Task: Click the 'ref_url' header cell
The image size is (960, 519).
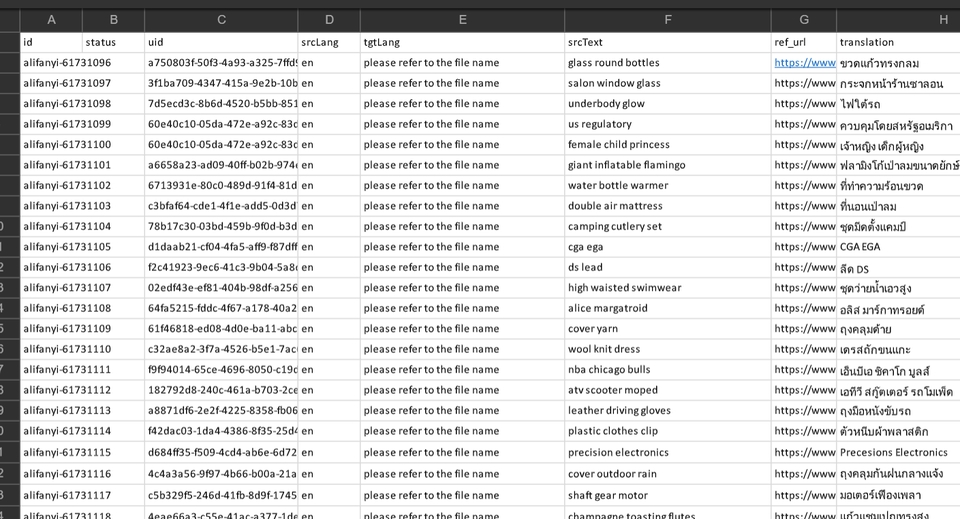Action: [x=804, y=42]
